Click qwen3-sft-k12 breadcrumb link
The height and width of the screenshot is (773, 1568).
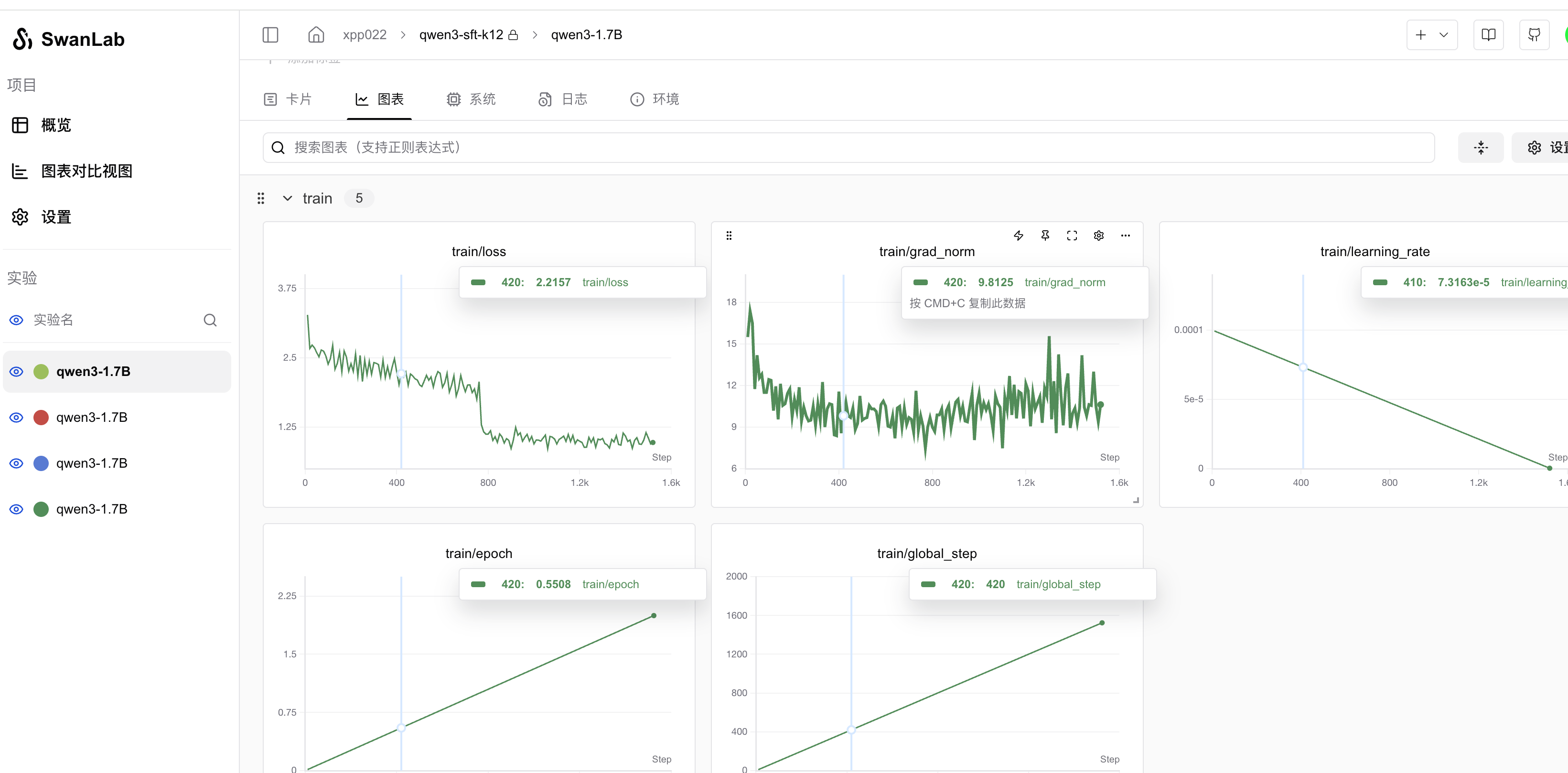pyautogui.click(x=462, y=35)
